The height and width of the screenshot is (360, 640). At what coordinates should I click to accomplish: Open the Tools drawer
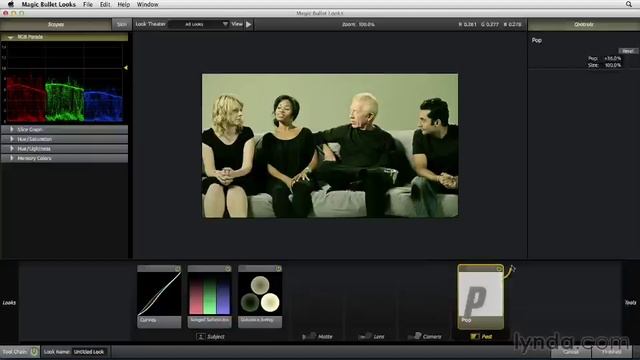pos(630,302)
